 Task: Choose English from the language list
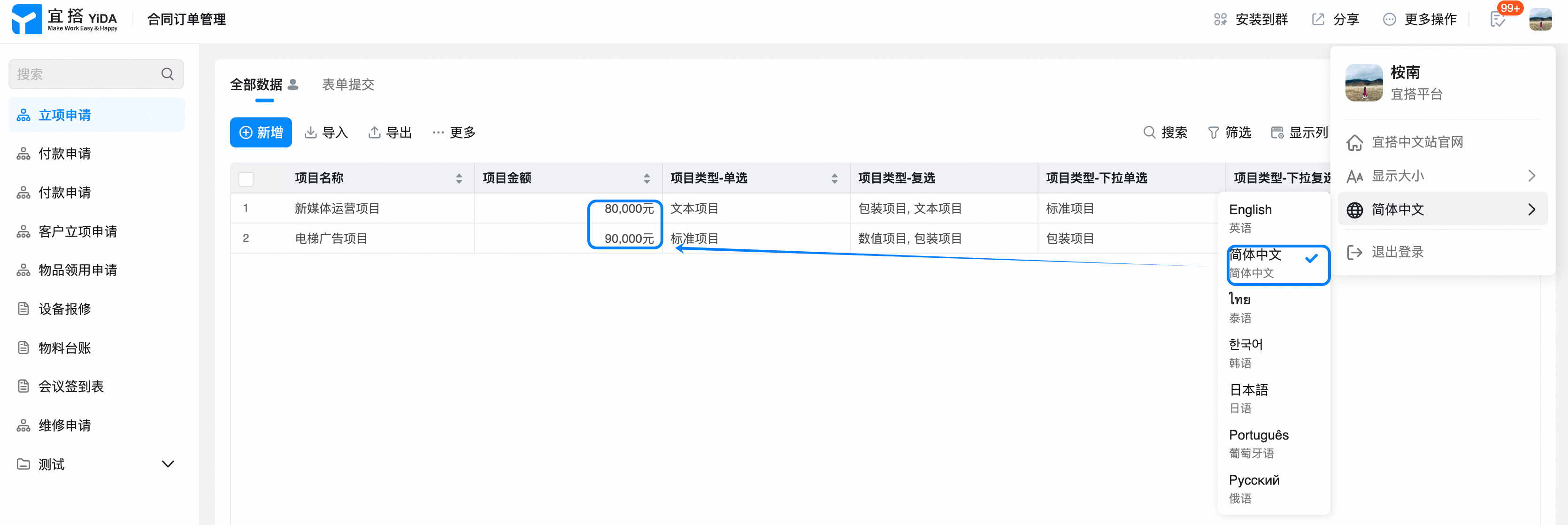[1250, 210]
